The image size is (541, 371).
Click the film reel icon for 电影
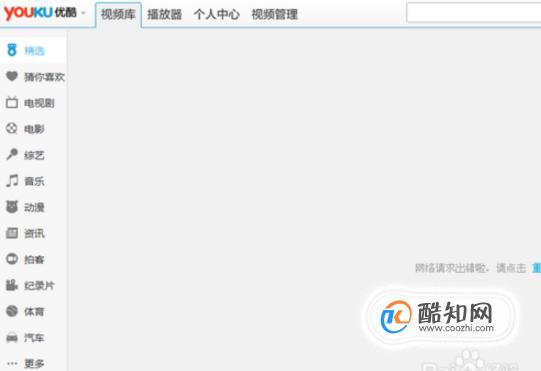tap(12, 128)
